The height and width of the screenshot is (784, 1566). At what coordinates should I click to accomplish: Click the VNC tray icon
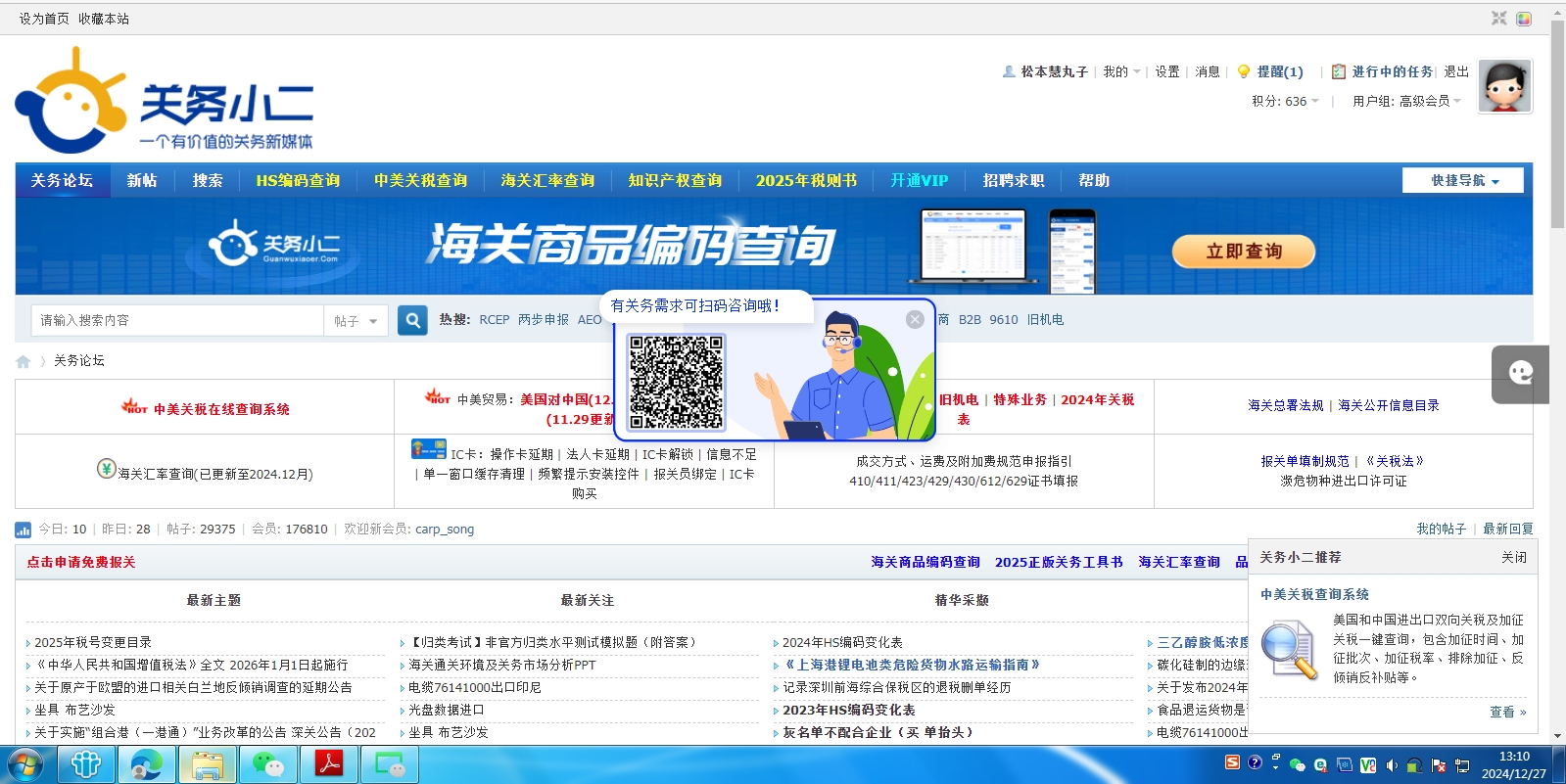point(1368,765)
